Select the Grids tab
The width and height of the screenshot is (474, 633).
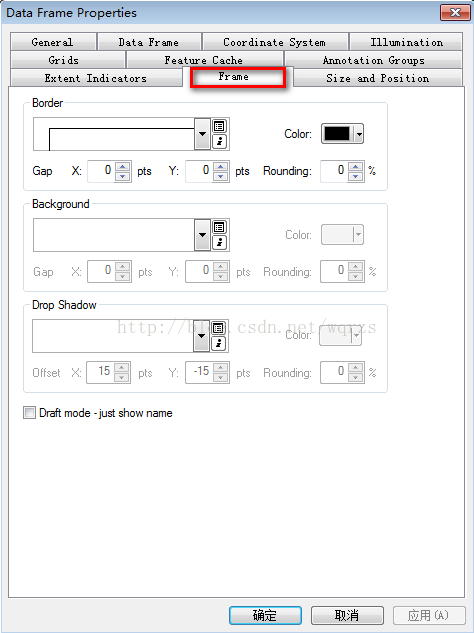click(67, 60)
